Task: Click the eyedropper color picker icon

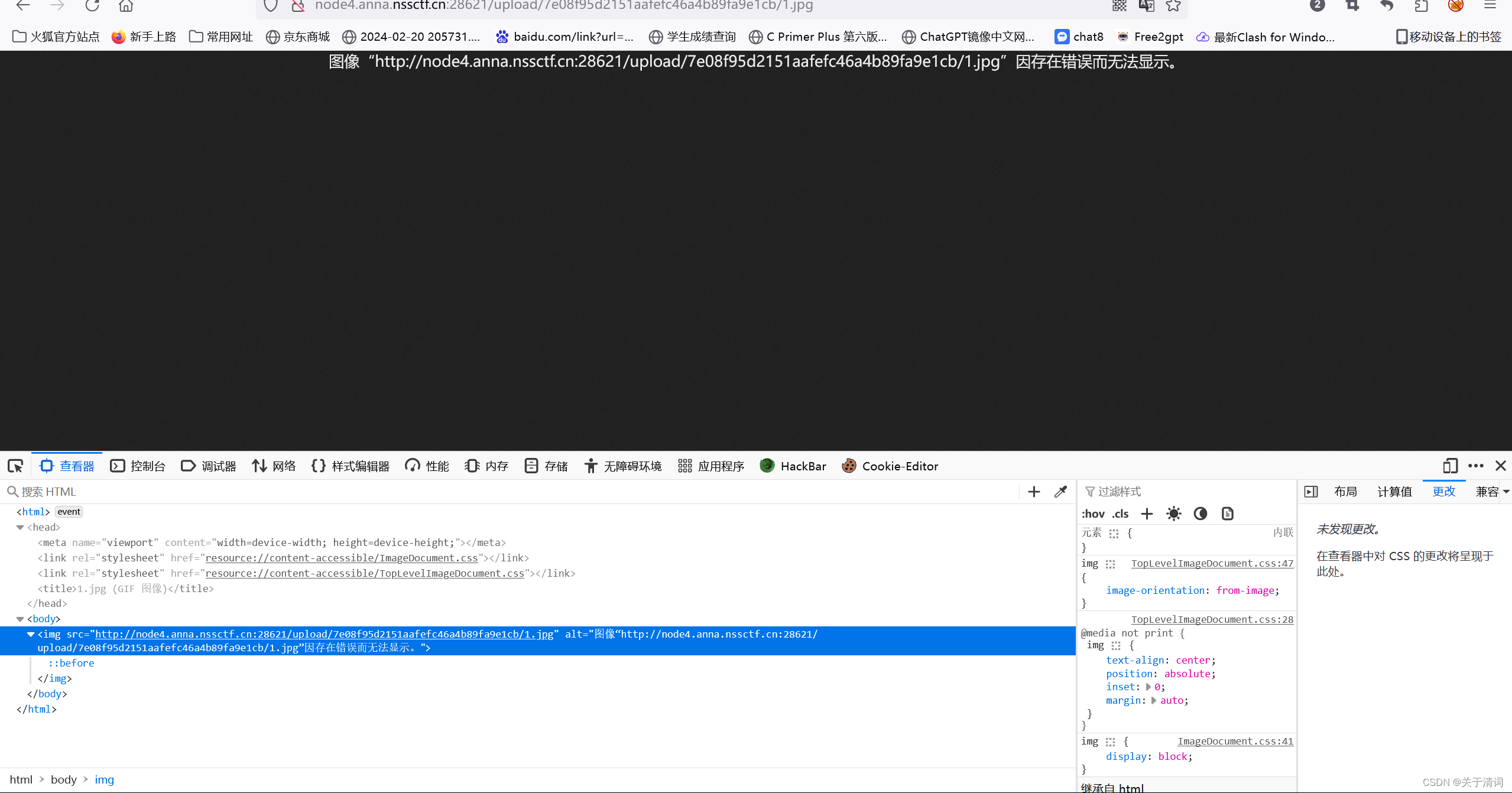Action: [x=1061, y=492]
